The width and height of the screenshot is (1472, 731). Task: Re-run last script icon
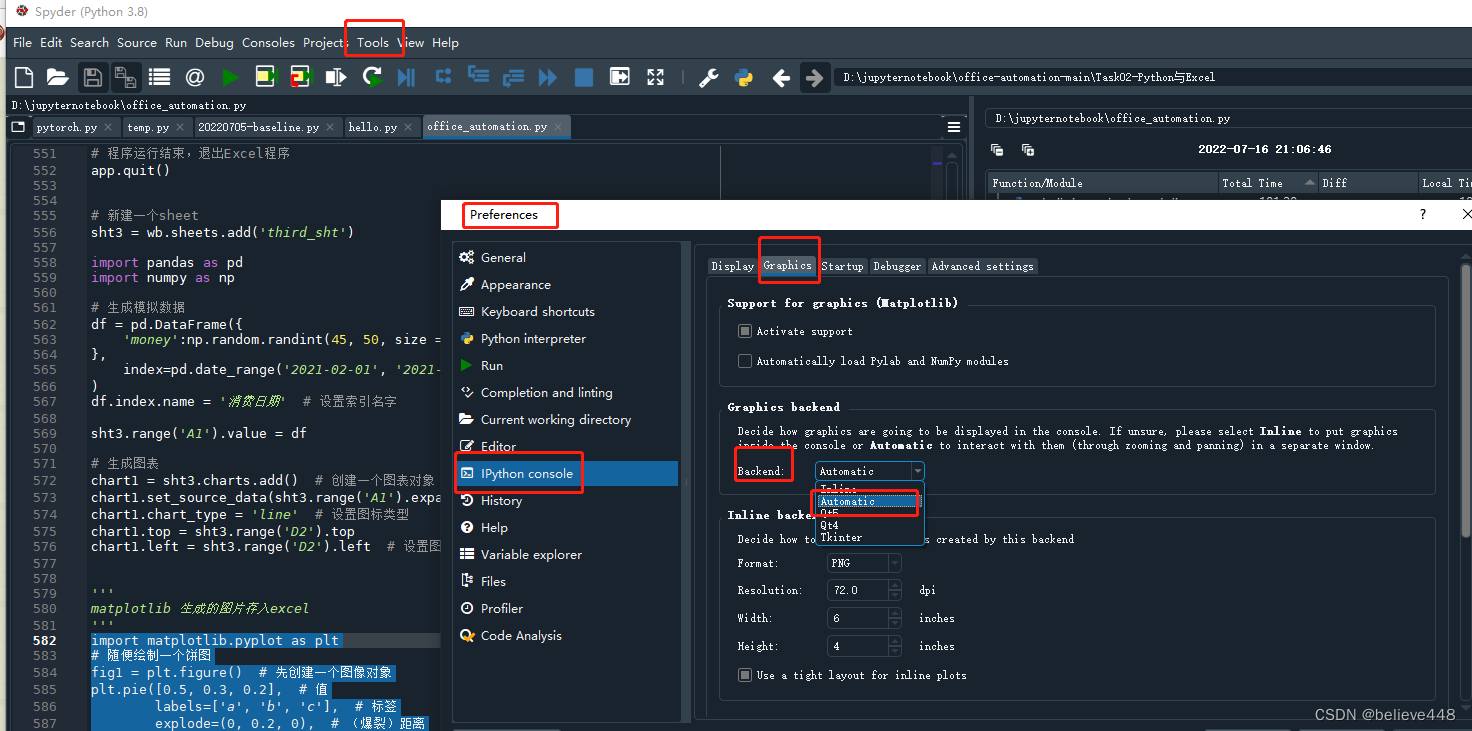pyautogui.click(x=372, y=77)
